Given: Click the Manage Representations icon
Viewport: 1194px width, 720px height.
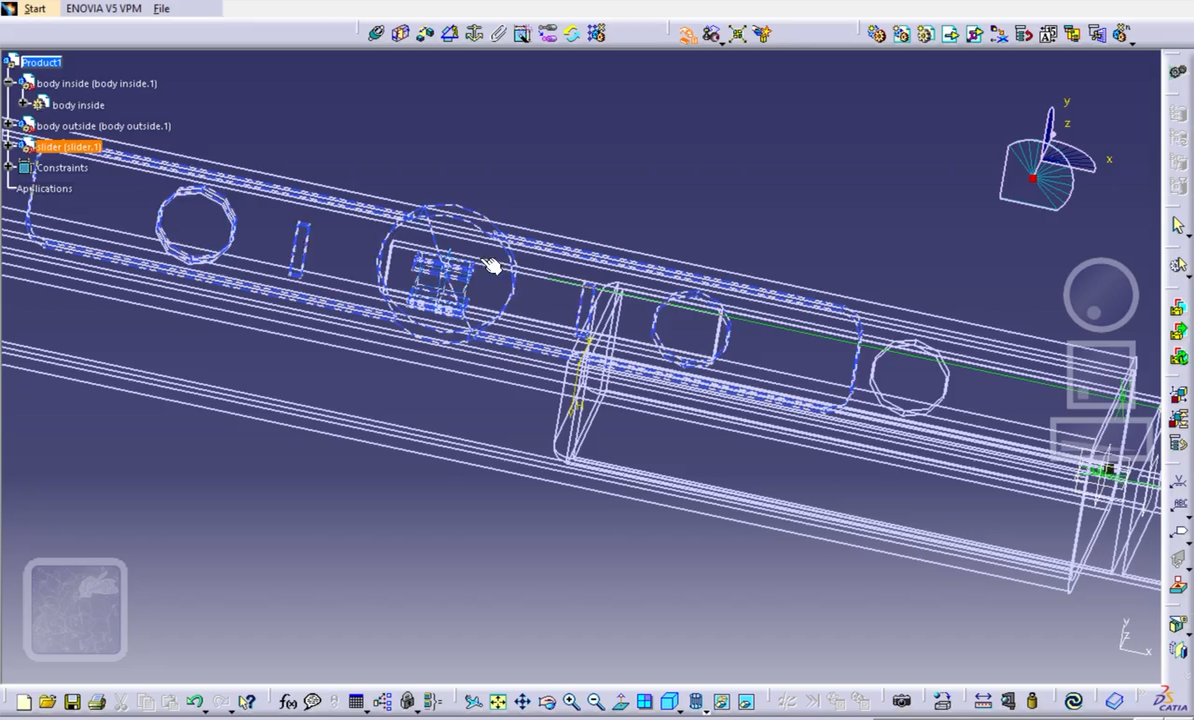Looking at the screenshot, I should [1097, 34].
